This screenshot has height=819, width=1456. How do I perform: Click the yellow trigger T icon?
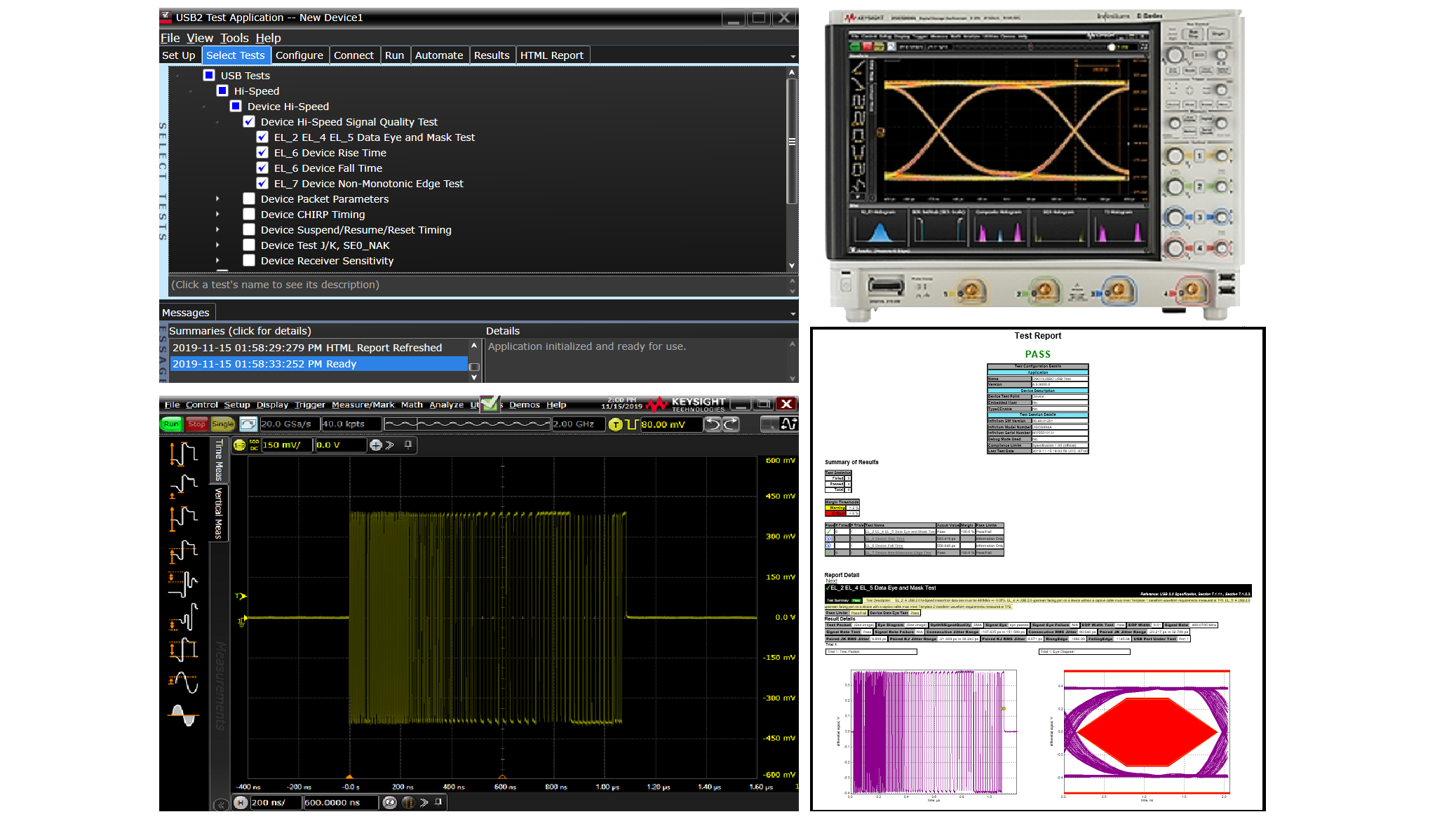point(616,424)
